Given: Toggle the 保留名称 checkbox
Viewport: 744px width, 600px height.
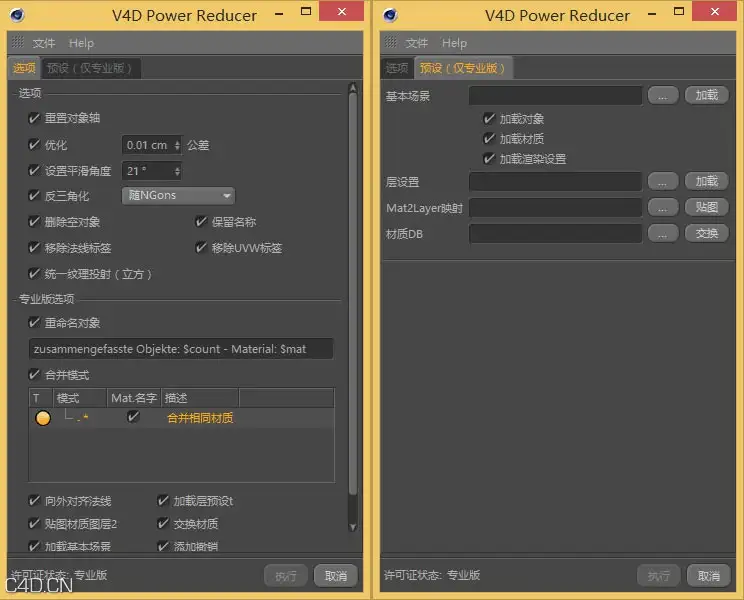Looking at the screenshot, I should 201,222.
